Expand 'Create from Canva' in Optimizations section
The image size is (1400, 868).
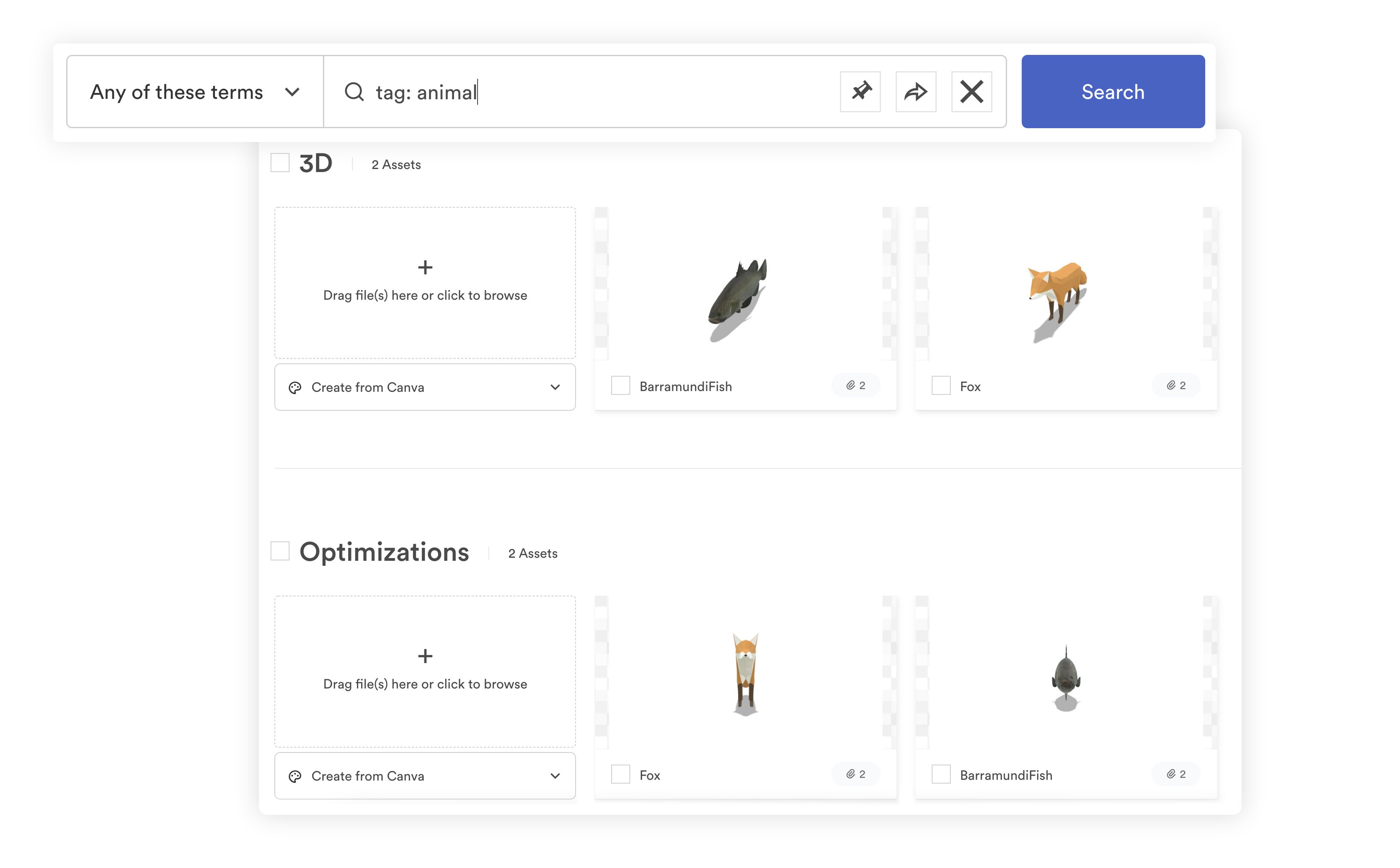tap(425, 775)
